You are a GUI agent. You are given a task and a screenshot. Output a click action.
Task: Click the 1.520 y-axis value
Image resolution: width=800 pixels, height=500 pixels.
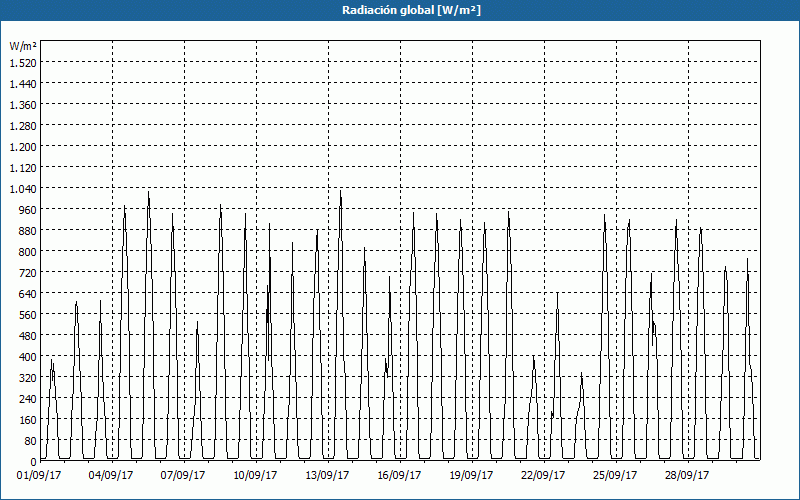point(23,62)
